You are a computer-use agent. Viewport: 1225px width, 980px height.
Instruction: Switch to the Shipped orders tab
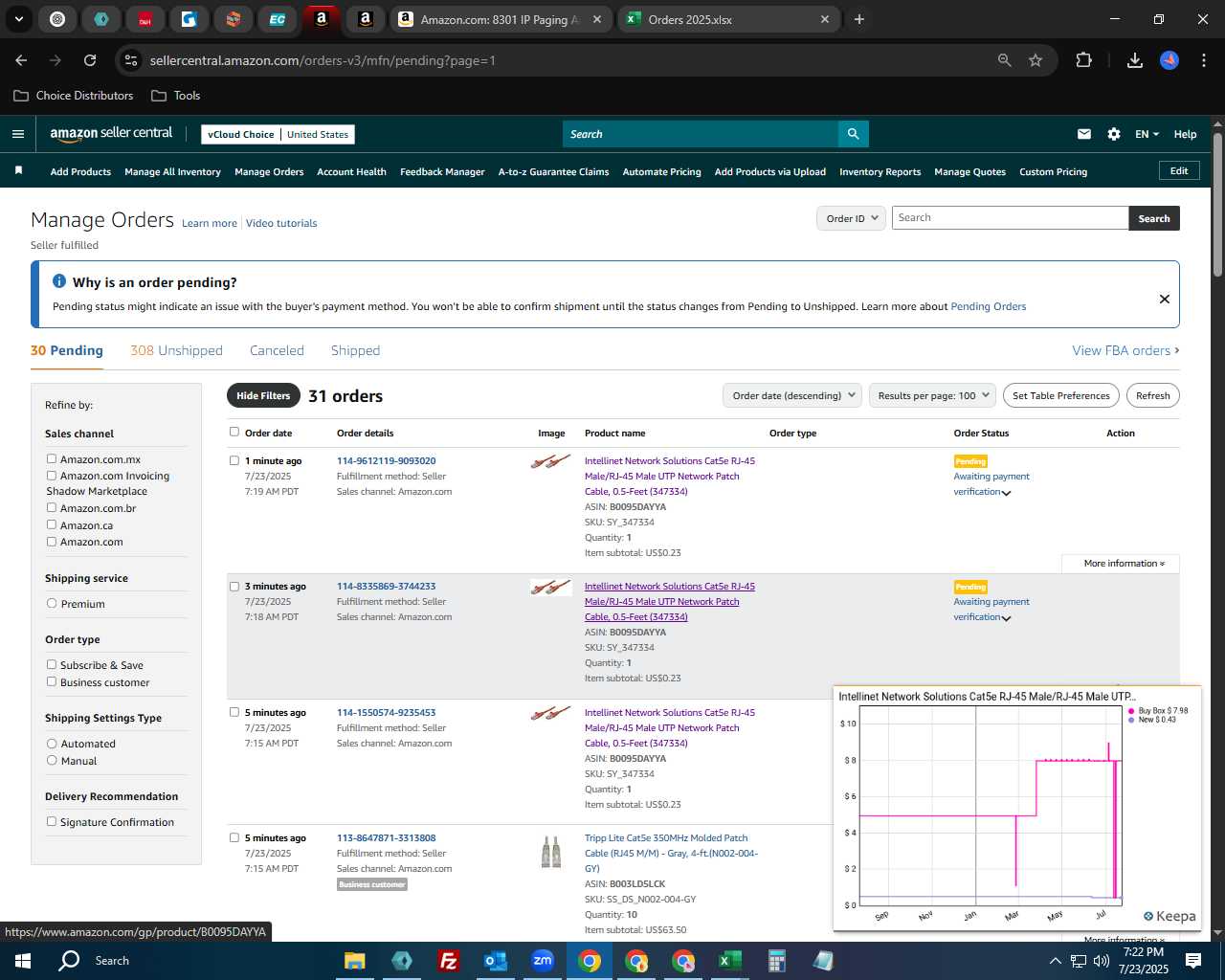coord(355,350)
